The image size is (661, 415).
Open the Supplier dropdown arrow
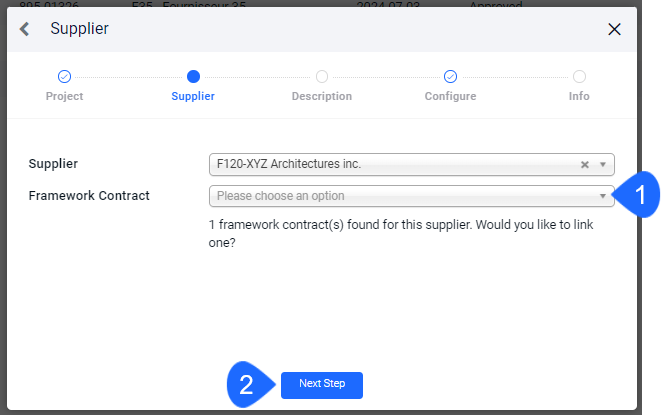603,164
